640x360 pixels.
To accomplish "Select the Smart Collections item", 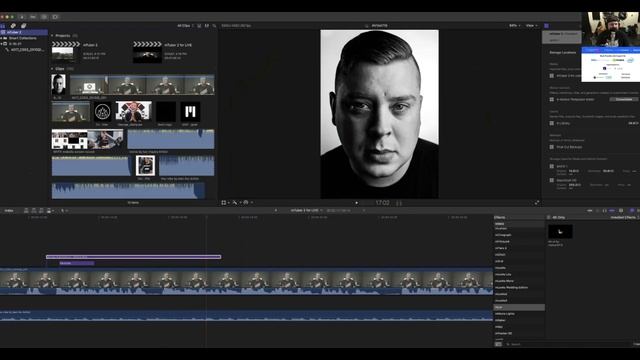I will click(22, 38).
